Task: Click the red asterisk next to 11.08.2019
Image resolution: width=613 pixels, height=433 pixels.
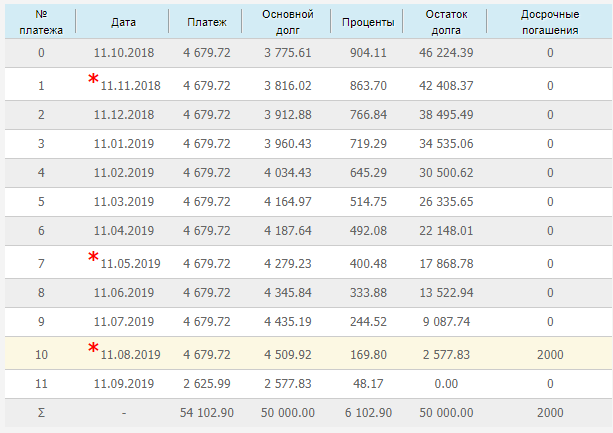Action: point(94,347)
